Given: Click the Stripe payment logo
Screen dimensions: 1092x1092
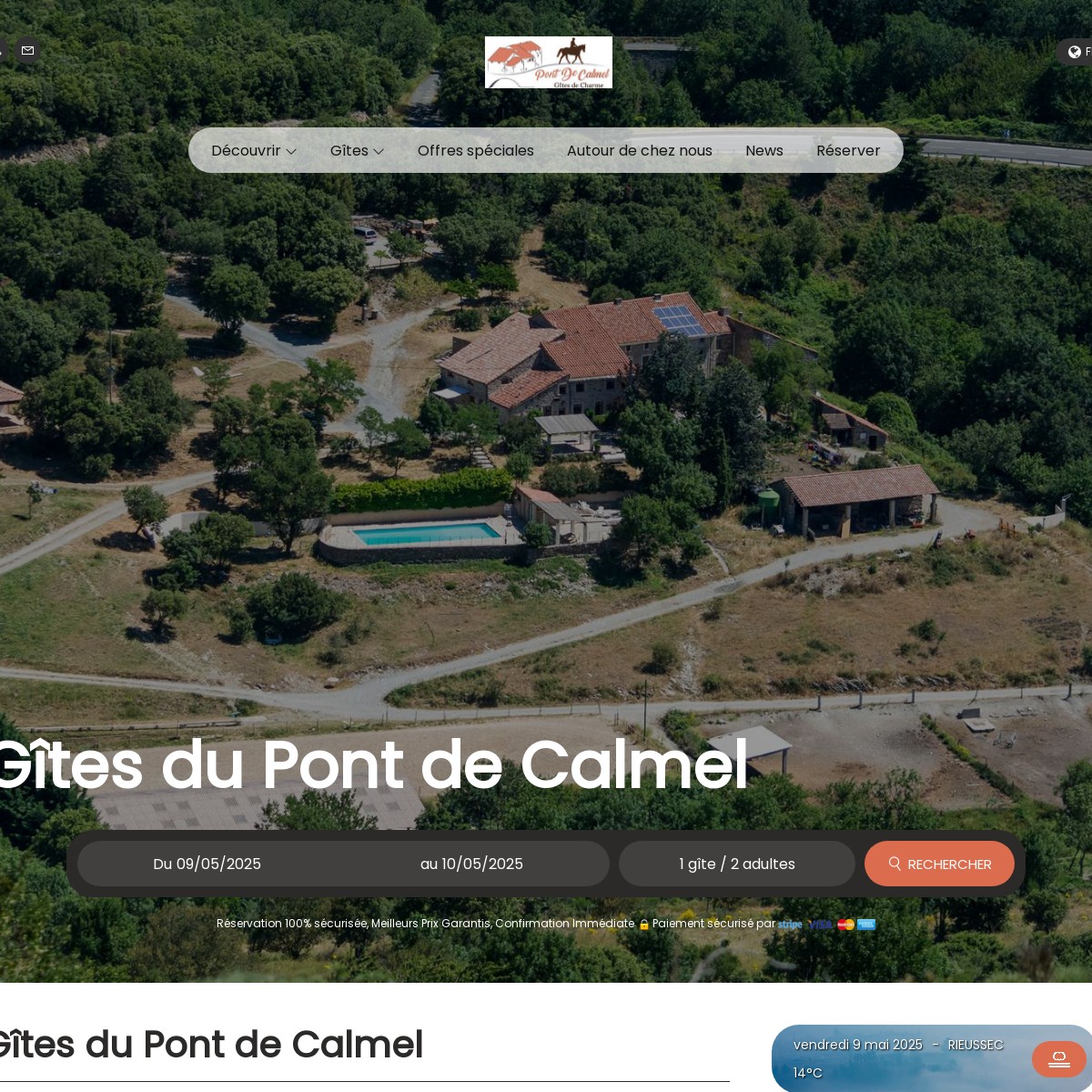Looking at the screenshot, I should (790, 925).
